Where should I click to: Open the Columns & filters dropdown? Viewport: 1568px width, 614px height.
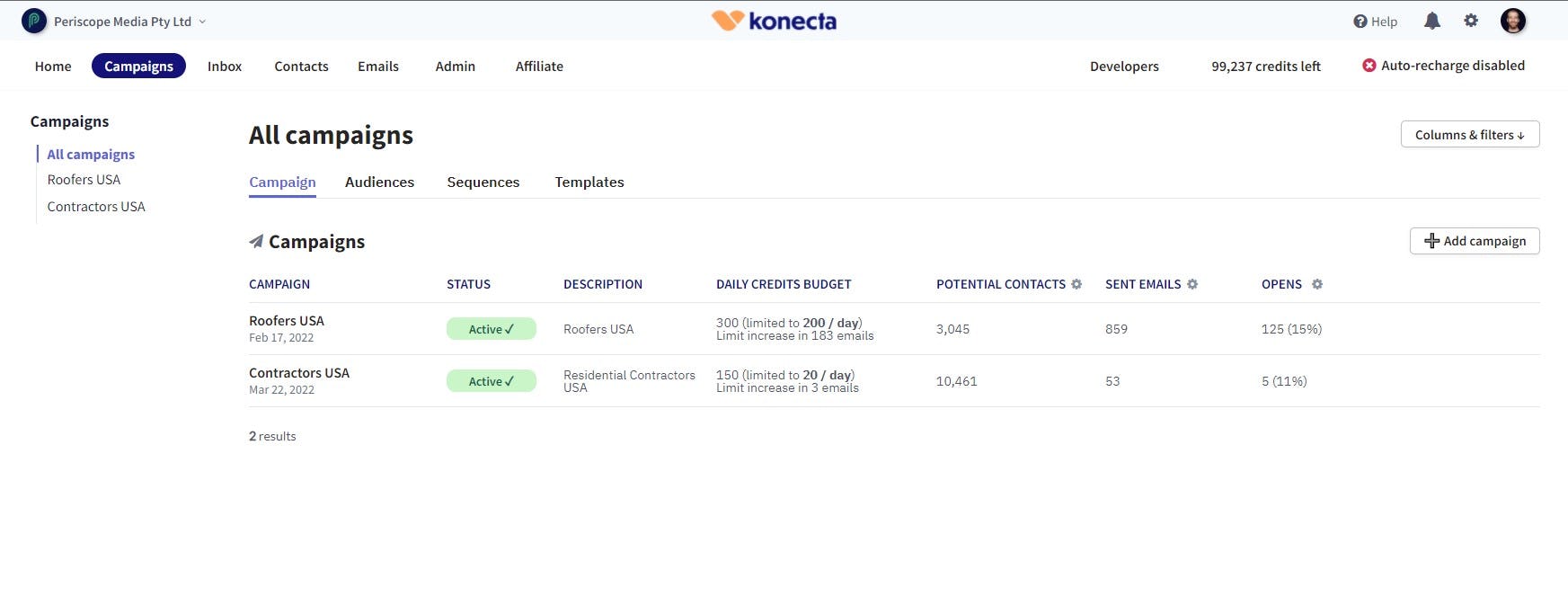coord(1470,135)
